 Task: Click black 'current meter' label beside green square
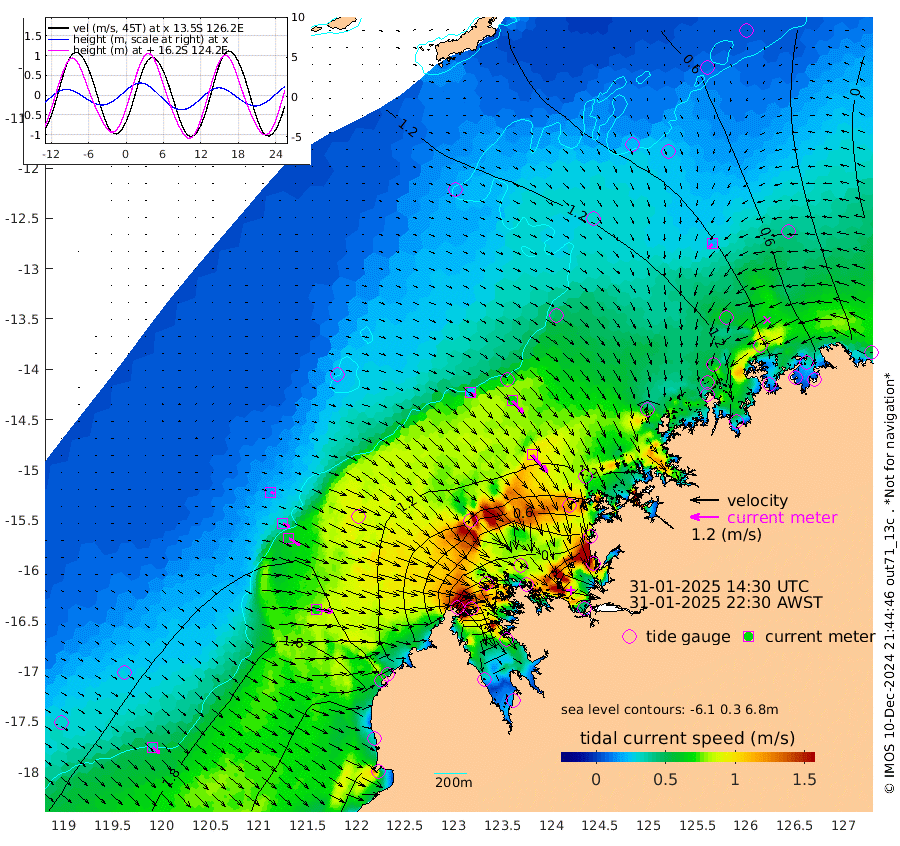click(820, 637)
